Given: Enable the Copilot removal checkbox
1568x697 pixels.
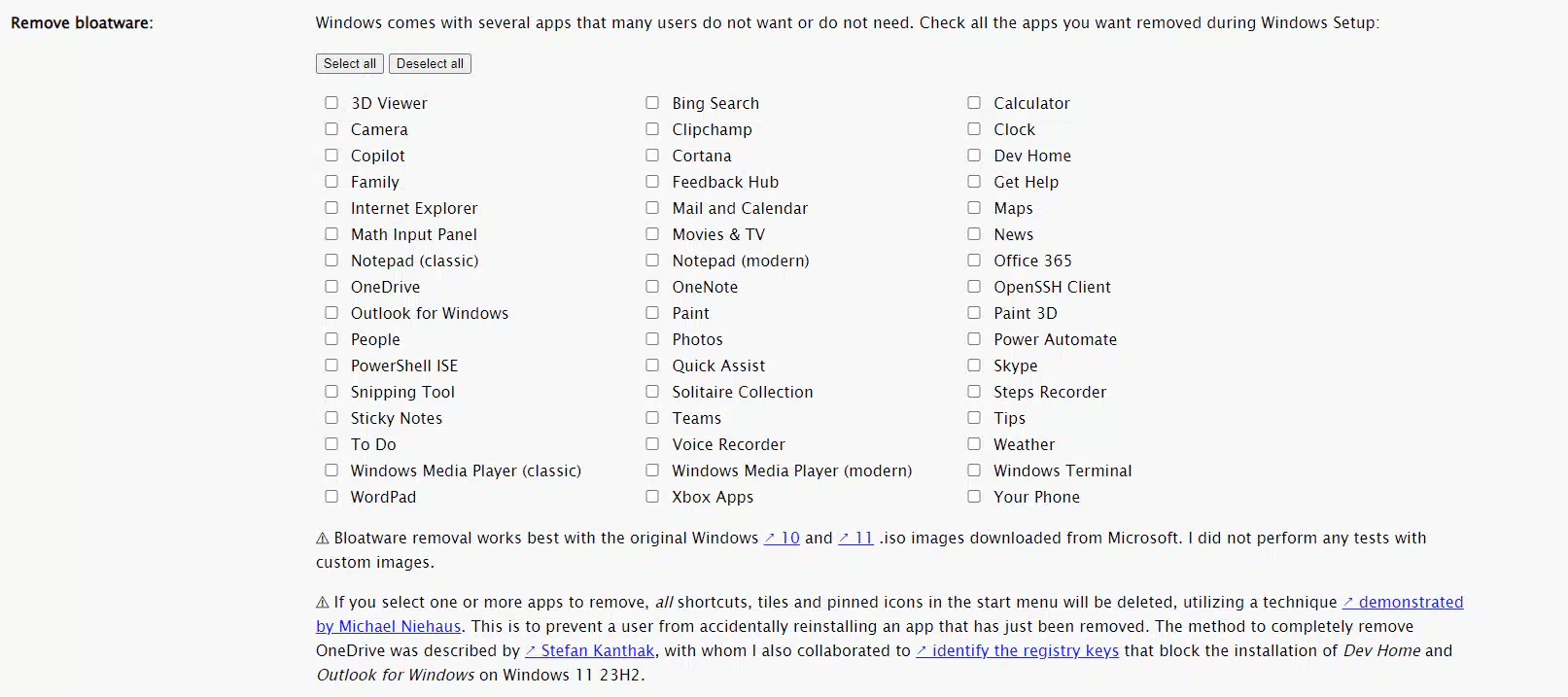Looking at the screenshot, I should click(x=331, y=155).
